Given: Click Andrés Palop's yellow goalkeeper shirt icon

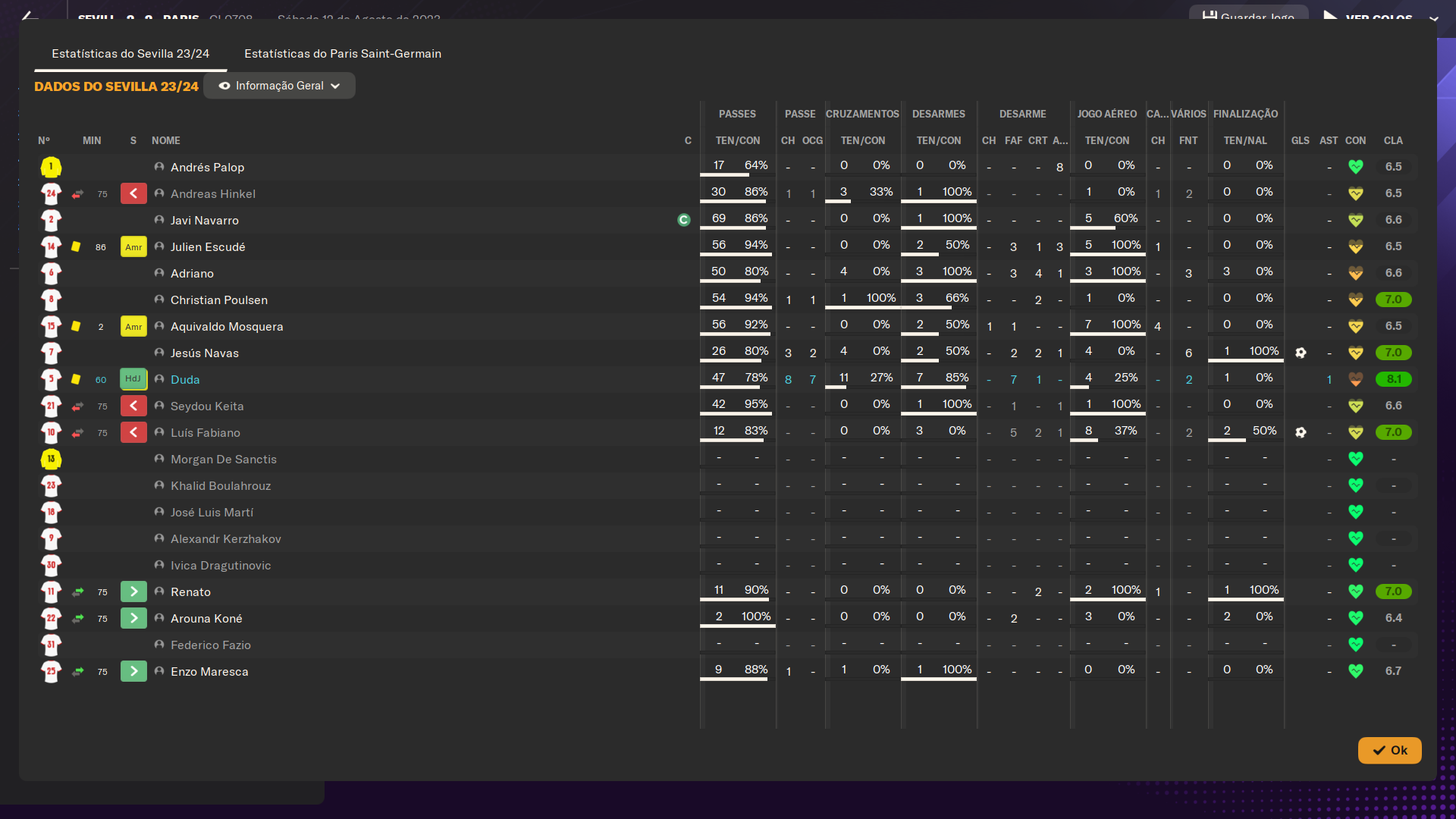Looking at the screenshot, I should tap(51, 167).
